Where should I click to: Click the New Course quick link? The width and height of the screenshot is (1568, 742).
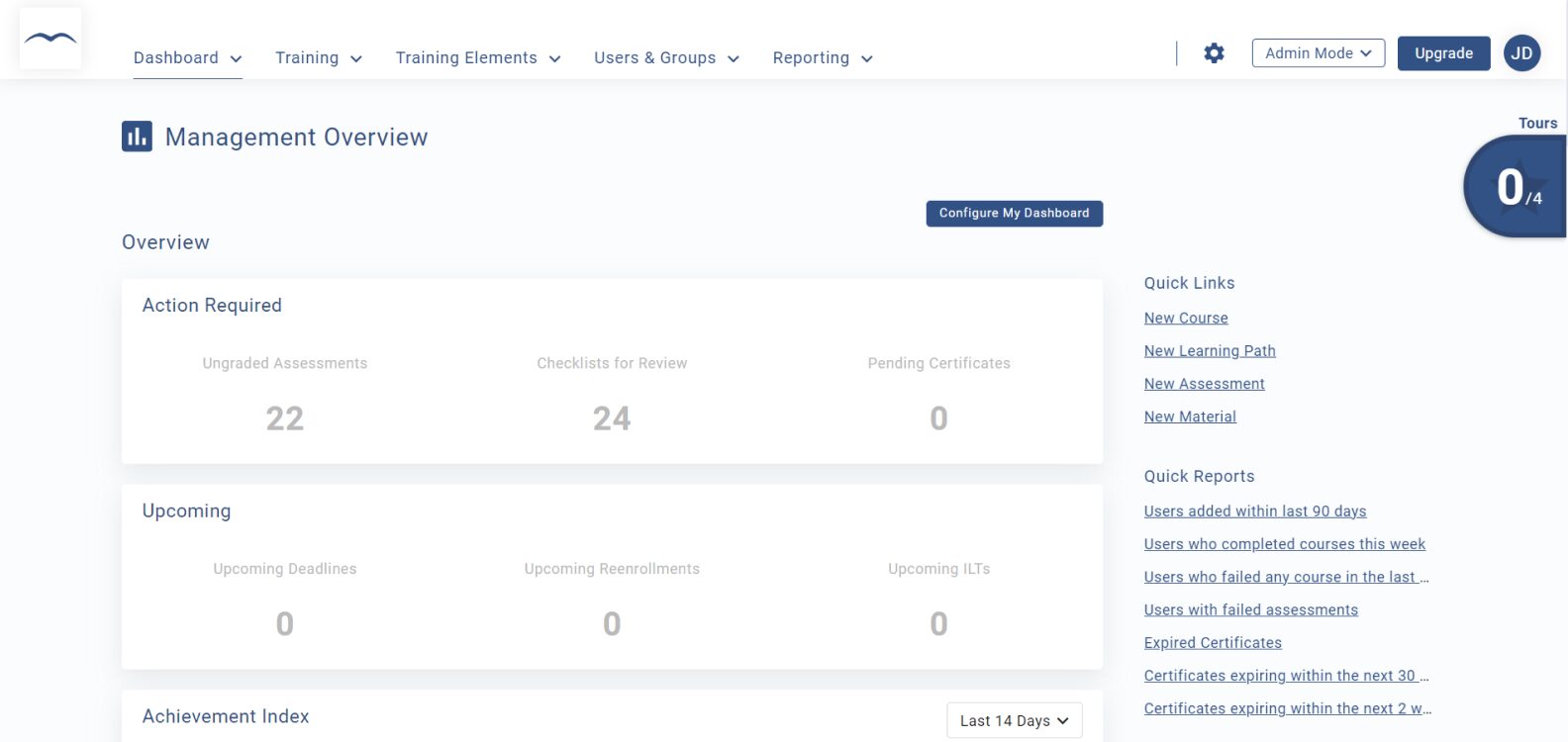1186,318
